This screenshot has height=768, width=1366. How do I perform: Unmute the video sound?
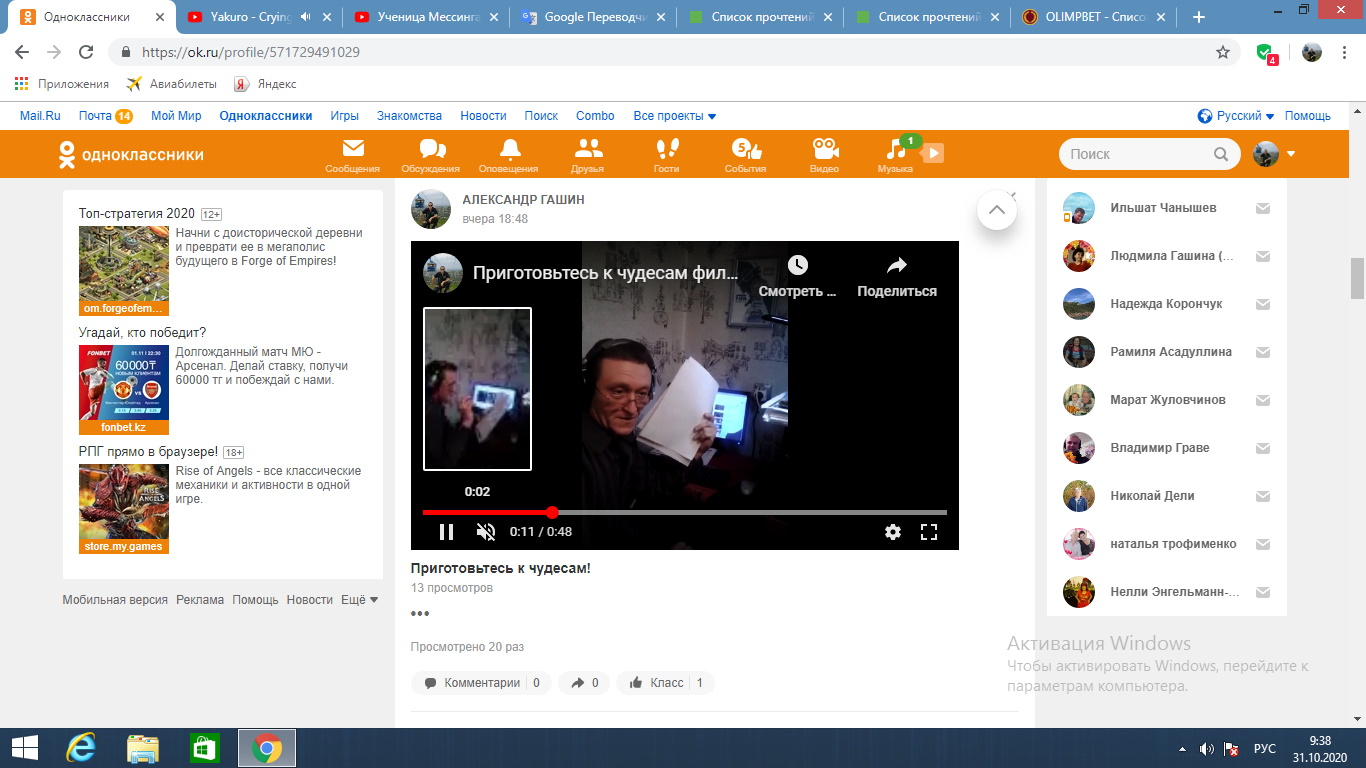point(486,532)
